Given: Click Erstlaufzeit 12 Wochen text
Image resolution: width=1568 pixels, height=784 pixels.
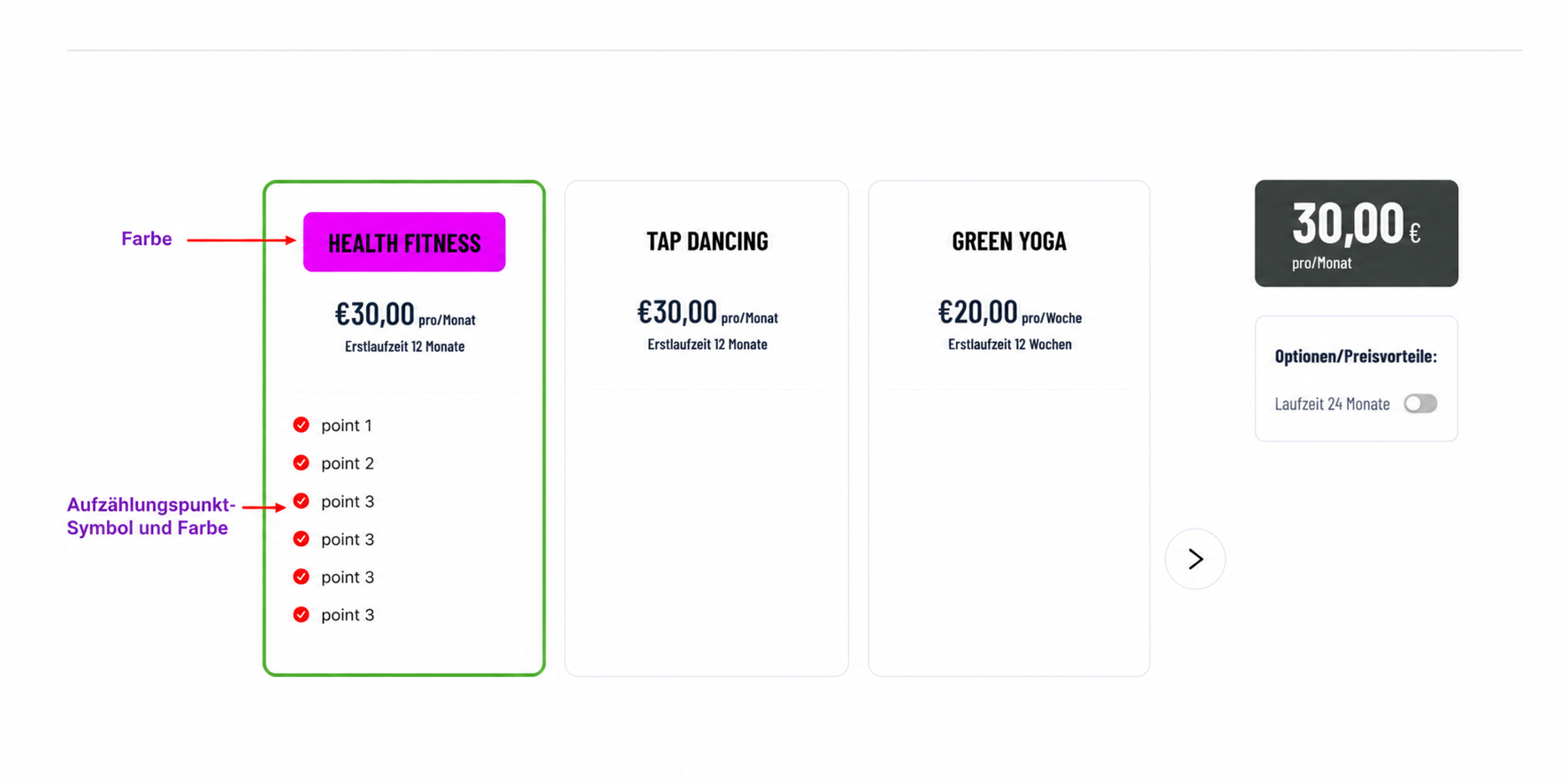Looking at the screenshot, I should pyautogui.click(x=1009, y=345).
